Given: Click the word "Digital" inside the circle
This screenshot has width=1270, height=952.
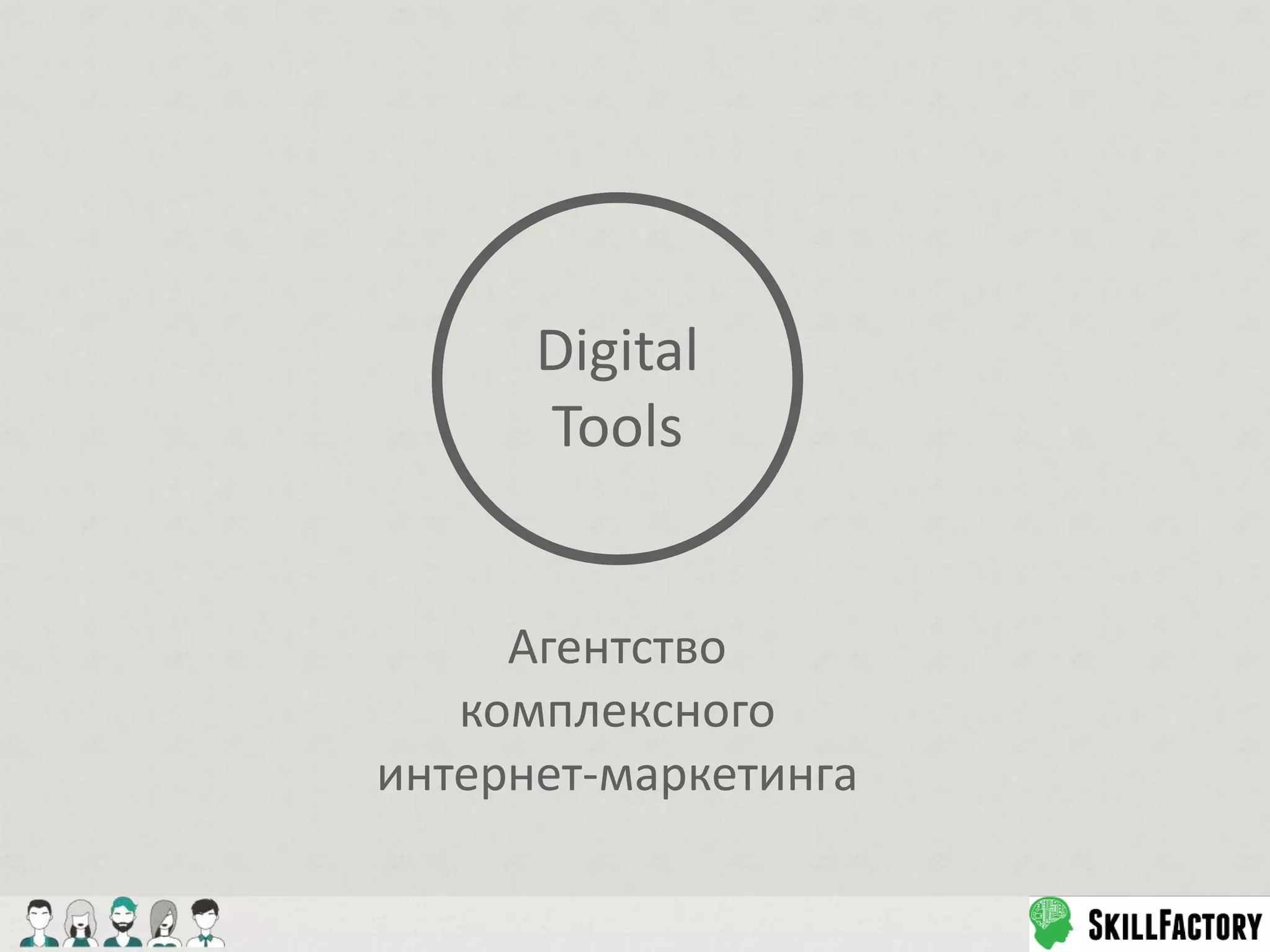Looking at the screenshot, I should point(617,352).
